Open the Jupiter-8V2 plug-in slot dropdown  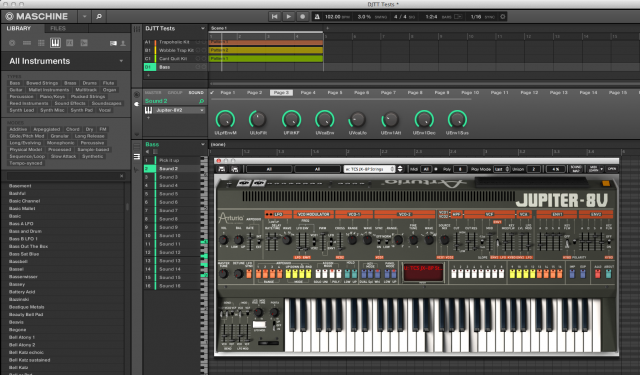pyautogui.click(x=202, y=110)
